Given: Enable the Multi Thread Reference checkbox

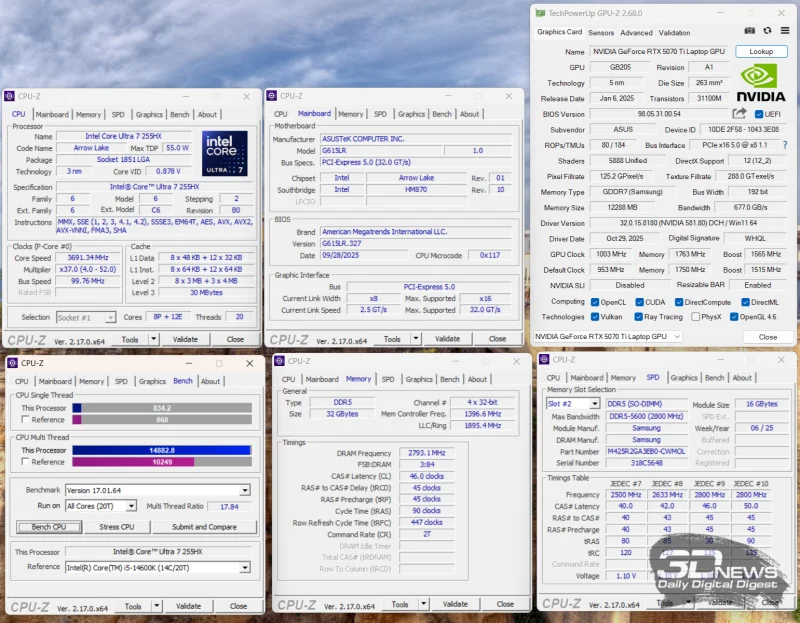Looking at the screenshot, I should [x=24, y=462].
